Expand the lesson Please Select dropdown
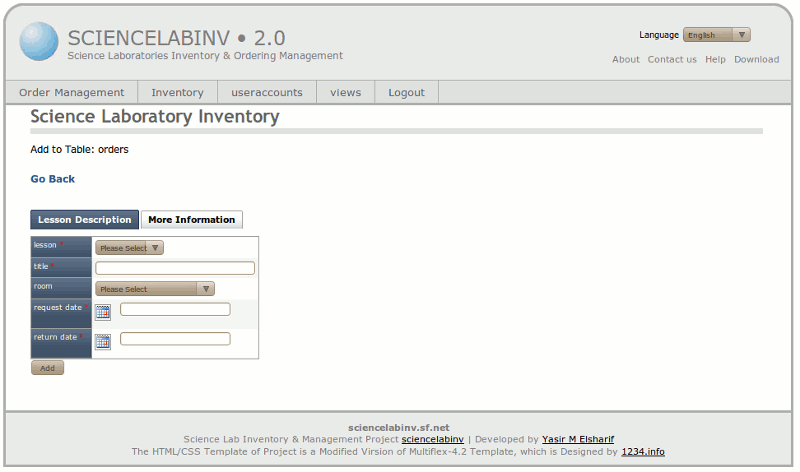The width and height of the screenshot is (800, 472). 130,248
